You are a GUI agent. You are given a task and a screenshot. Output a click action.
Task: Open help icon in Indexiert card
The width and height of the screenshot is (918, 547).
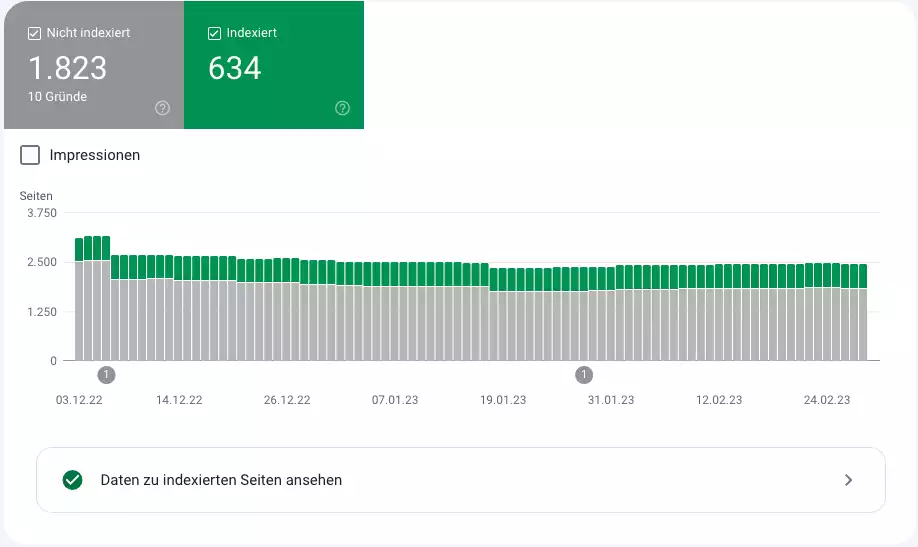point(342,108)
